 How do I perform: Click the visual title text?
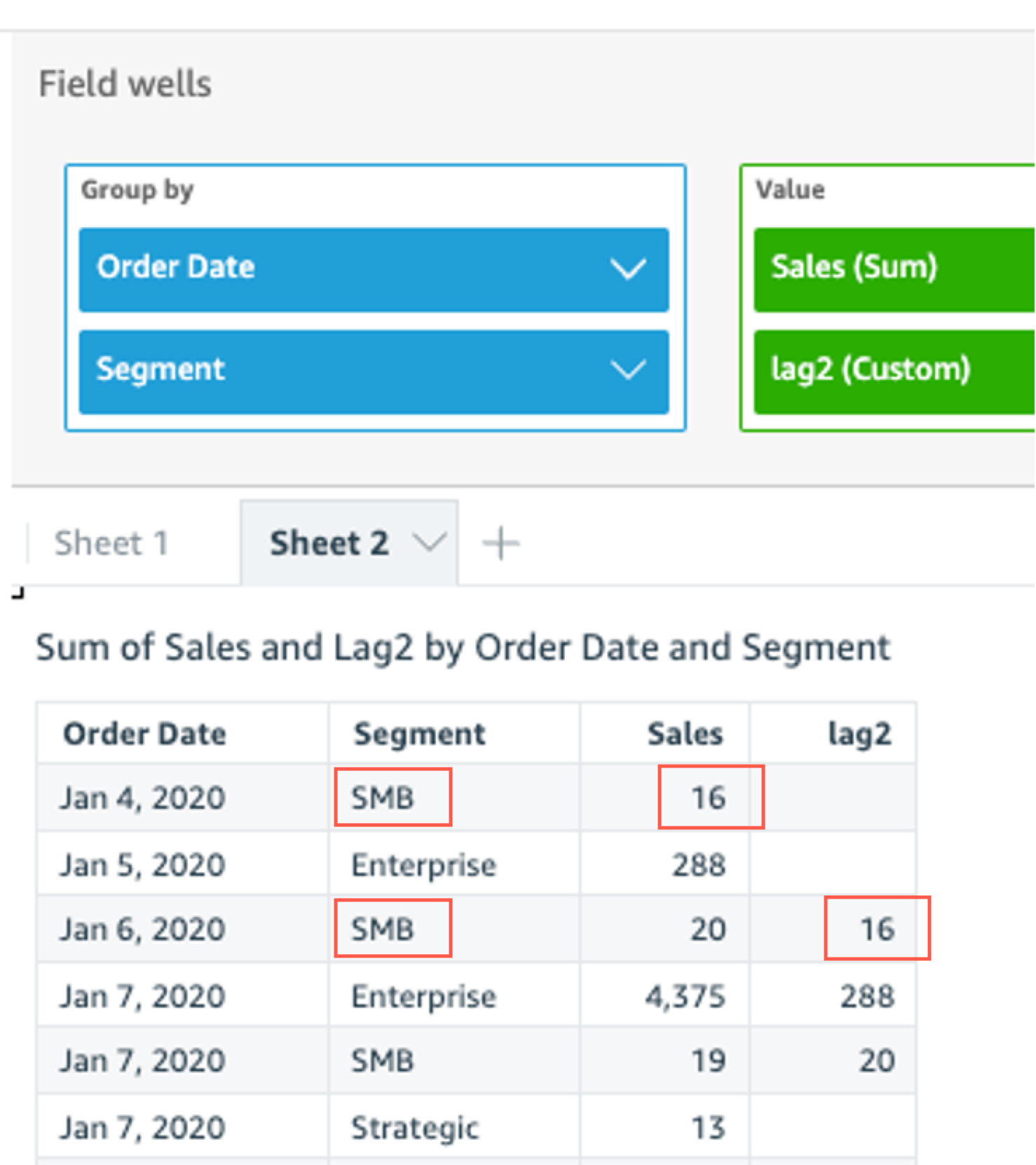[463, 647]
